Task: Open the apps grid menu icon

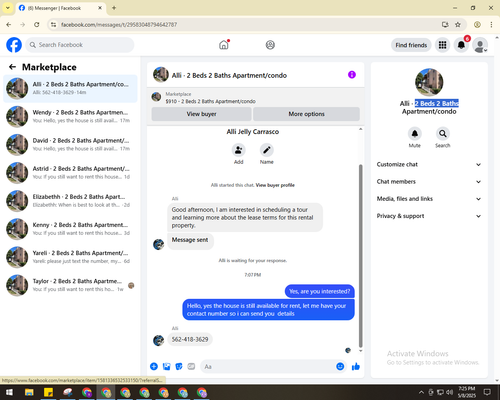Action: (x=442, y=45)
